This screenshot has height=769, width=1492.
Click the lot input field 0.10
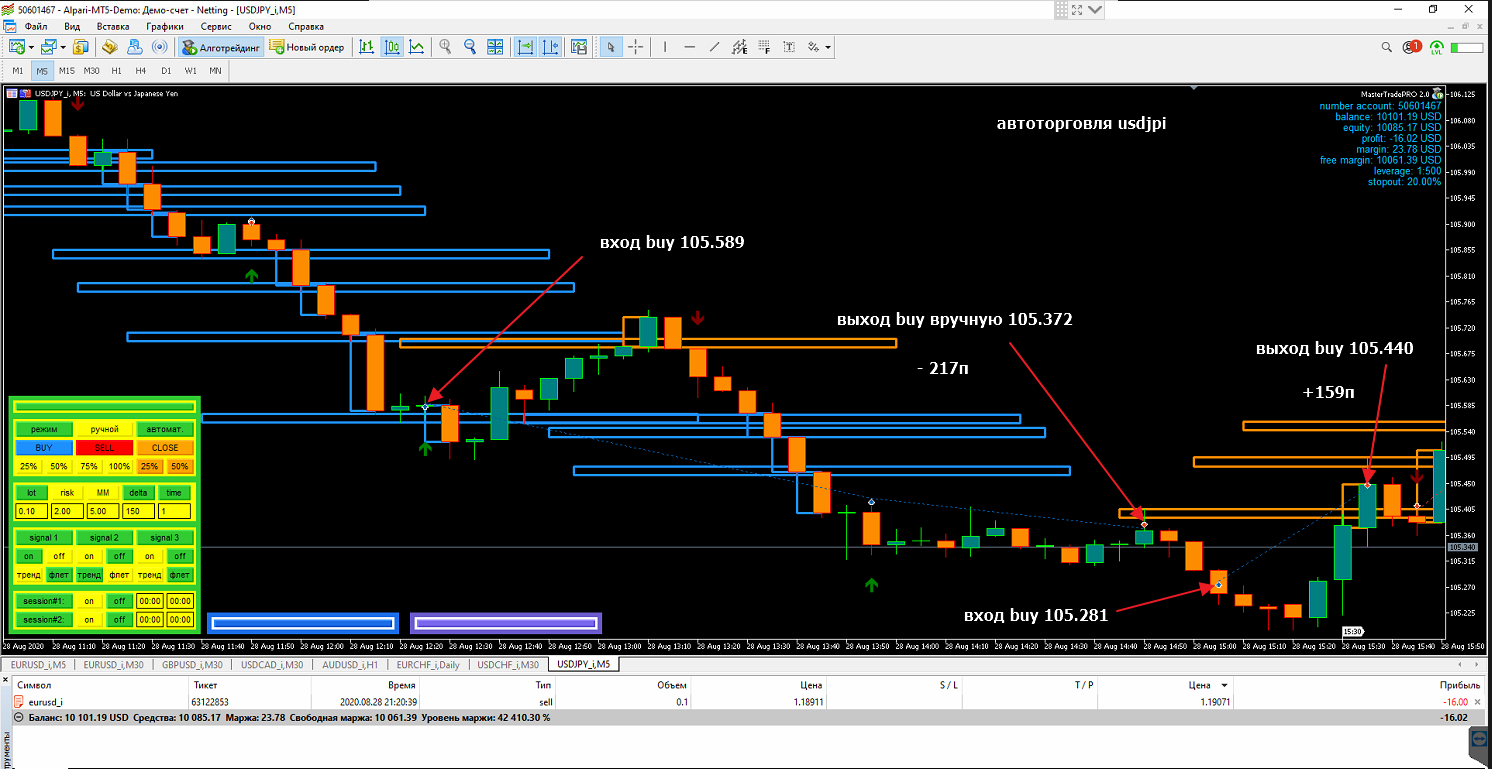29,512
